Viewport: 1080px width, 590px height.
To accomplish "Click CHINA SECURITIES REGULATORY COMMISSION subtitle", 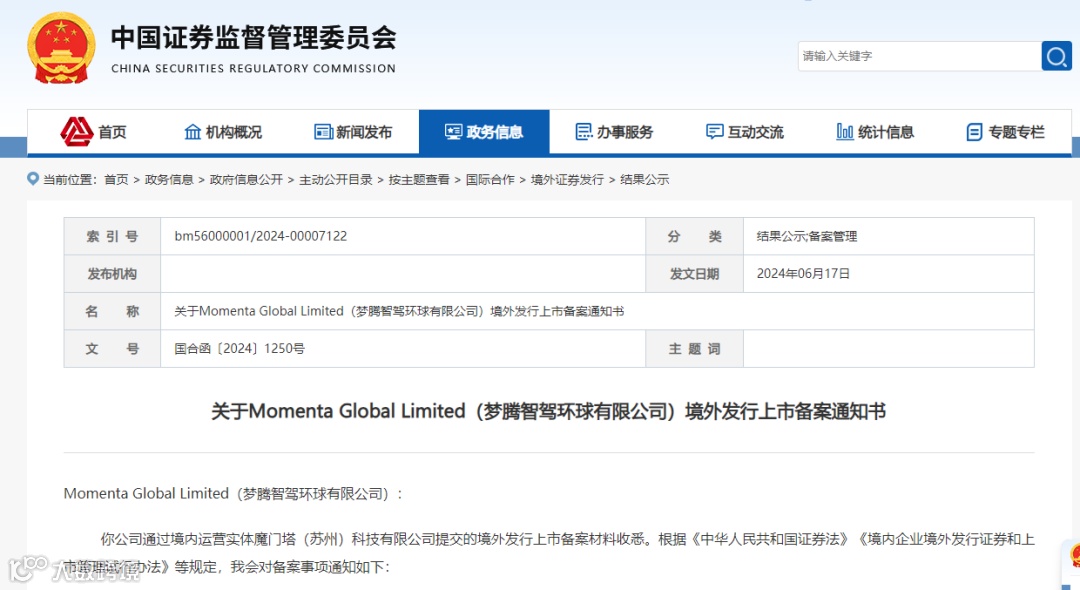I will 253,69.
